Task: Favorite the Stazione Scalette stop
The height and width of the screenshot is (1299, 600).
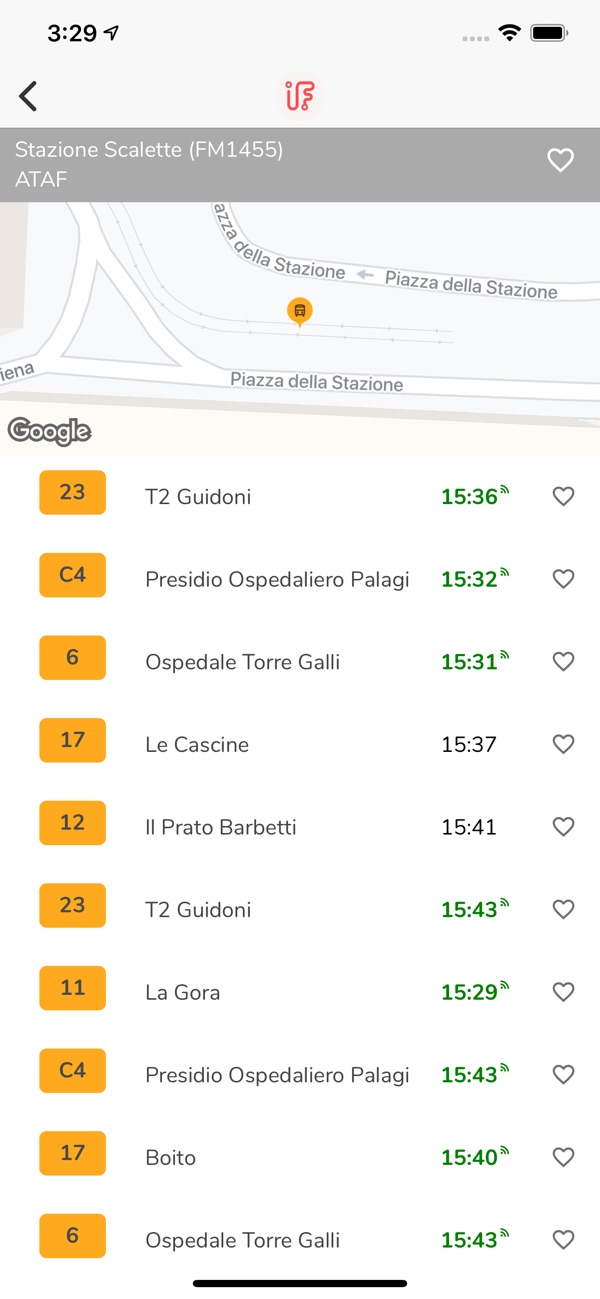Action: coord(561,160)
